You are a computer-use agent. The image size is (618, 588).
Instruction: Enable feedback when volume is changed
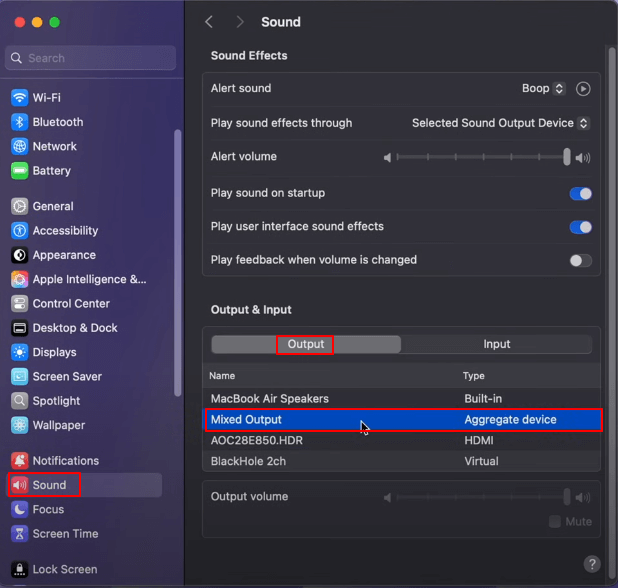point(581,261)
